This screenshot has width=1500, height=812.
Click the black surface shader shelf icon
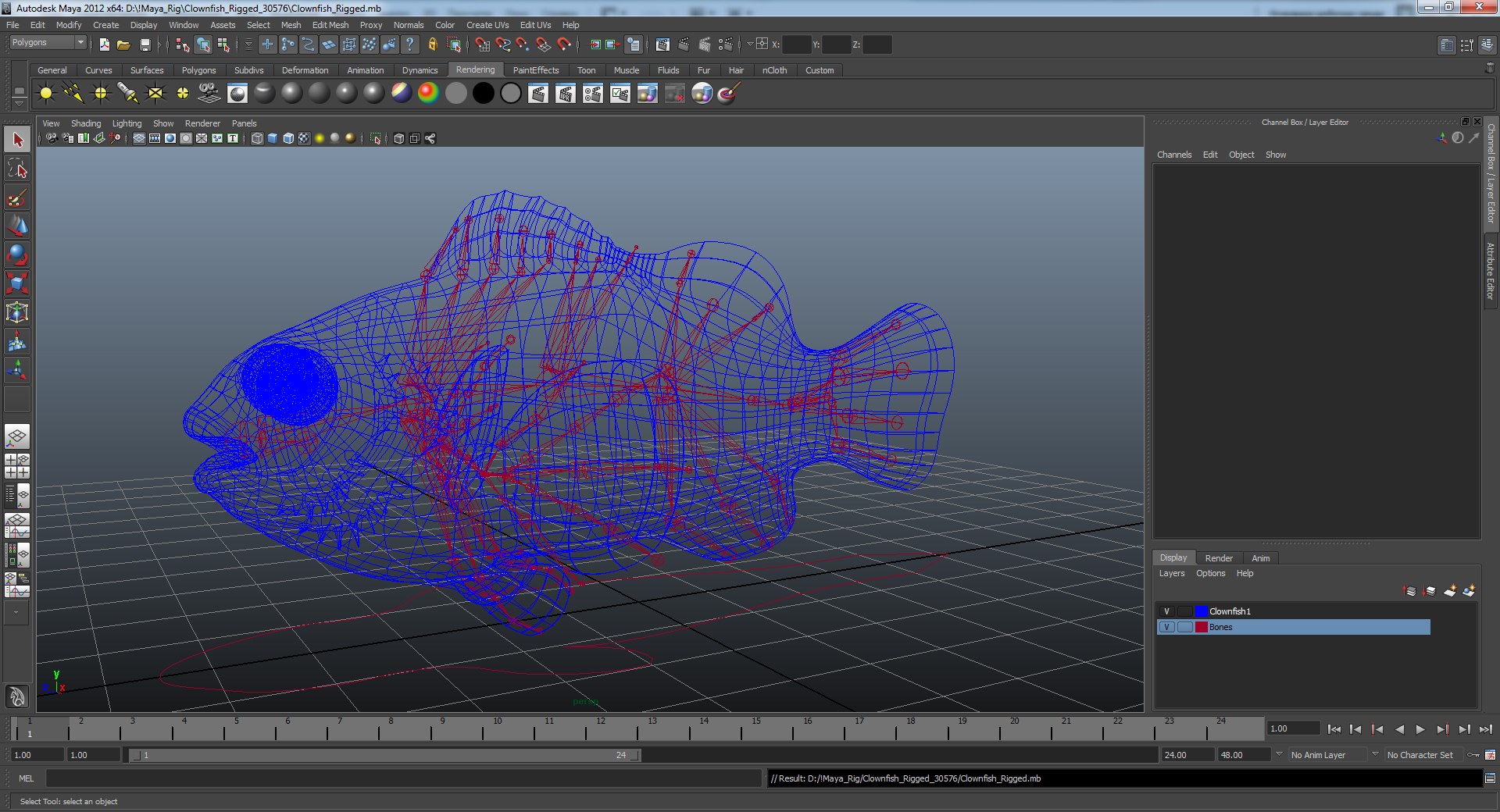(484, 94)
